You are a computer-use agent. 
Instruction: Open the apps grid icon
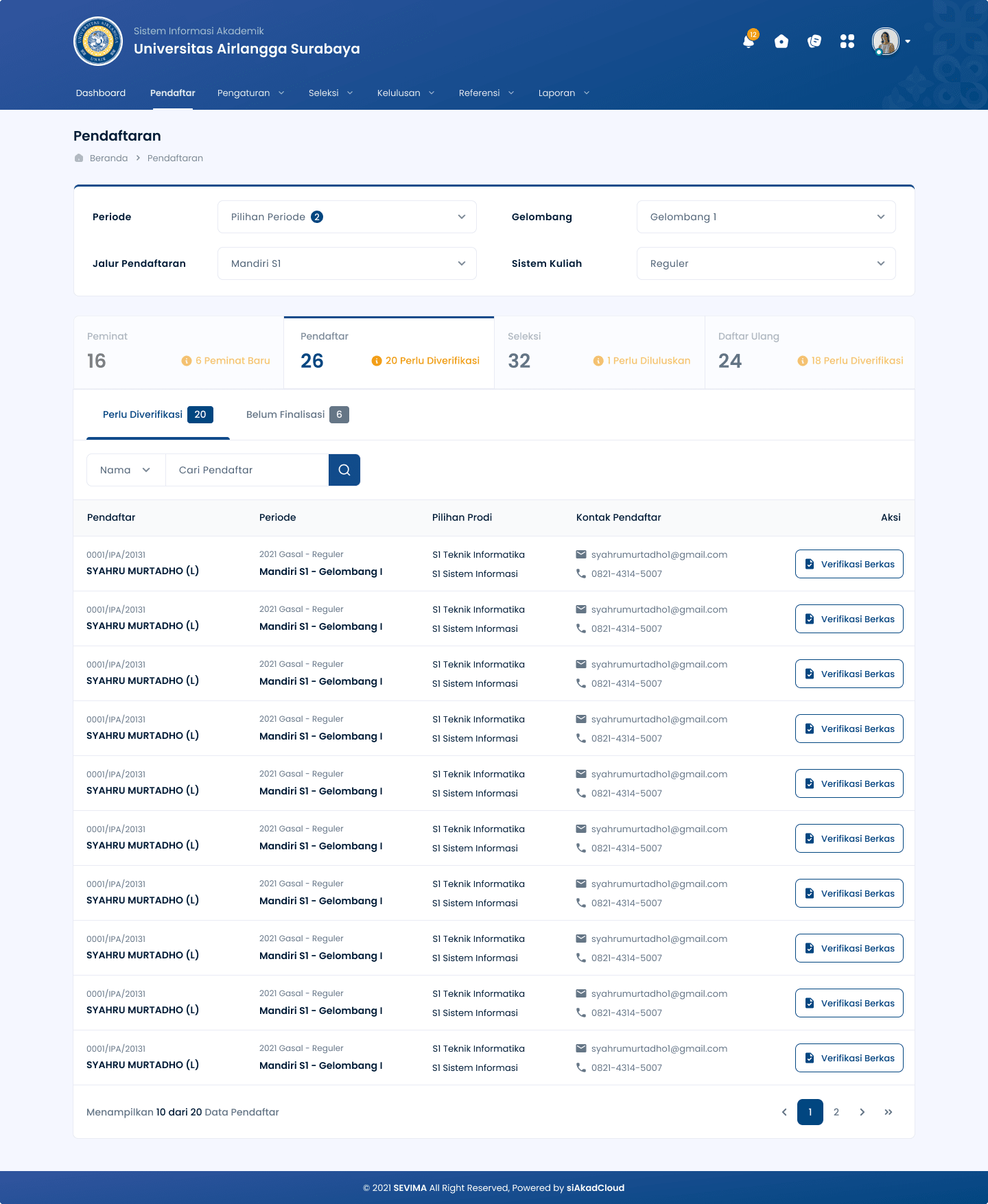click(847, 41)
